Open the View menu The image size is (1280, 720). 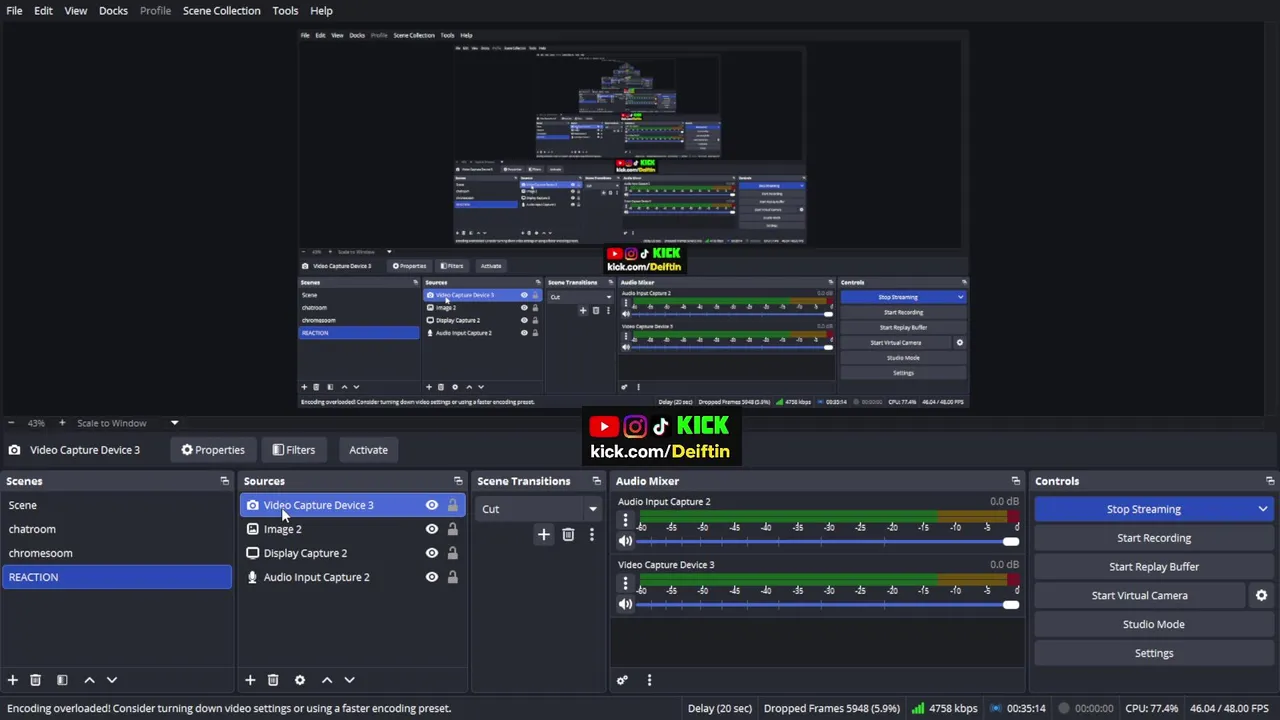(76, 10)
